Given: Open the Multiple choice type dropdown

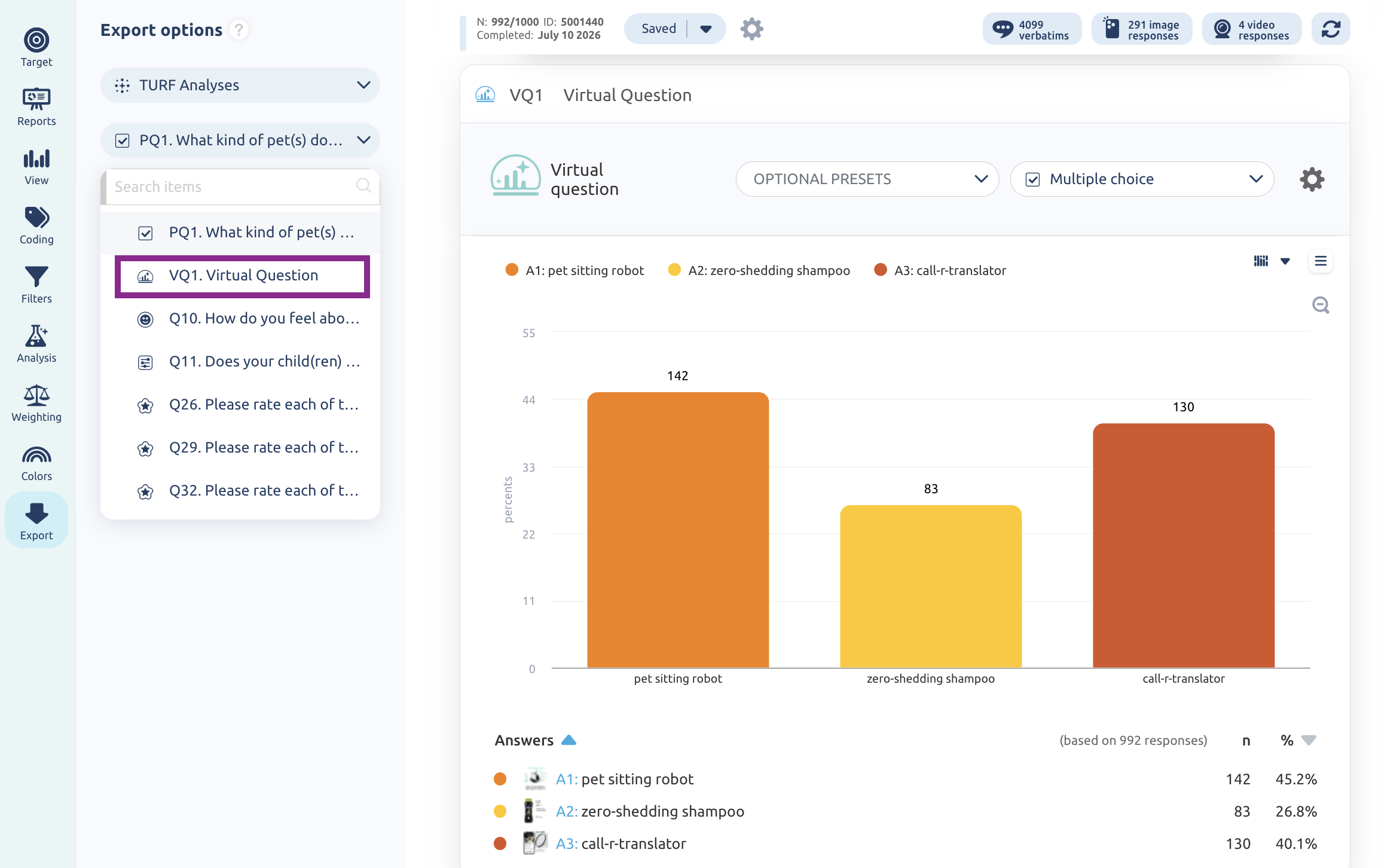Looking at the screenshot, I should 1142,179.
